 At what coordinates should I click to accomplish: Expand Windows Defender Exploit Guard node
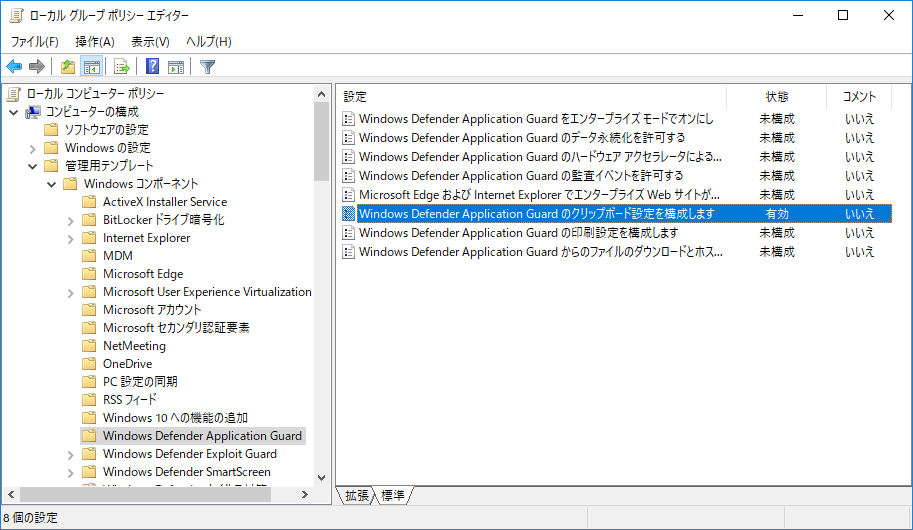pyautogui.click(x=70, y=455)
